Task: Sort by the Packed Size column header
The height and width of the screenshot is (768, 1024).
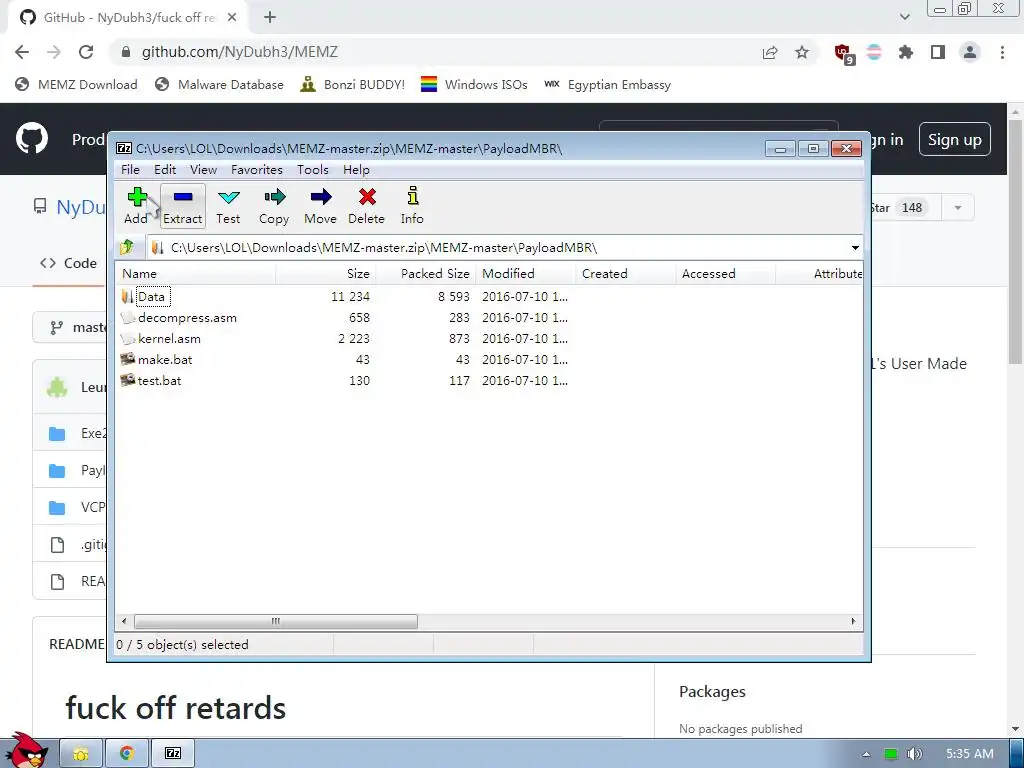Action: pos(425,274)
